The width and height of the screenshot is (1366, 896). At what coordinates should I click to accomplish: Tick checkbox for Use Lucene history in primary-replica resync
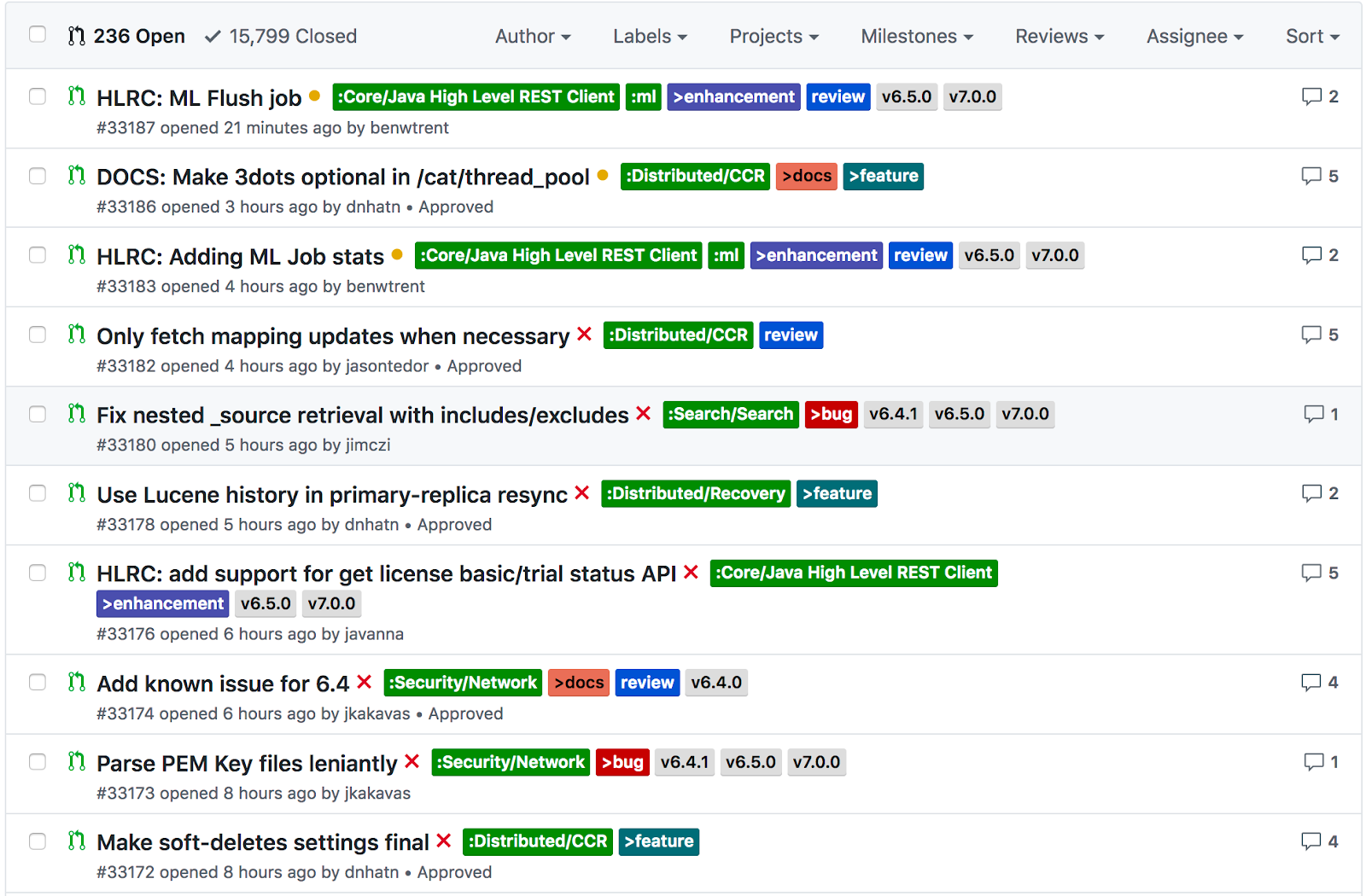coord(38,493)
